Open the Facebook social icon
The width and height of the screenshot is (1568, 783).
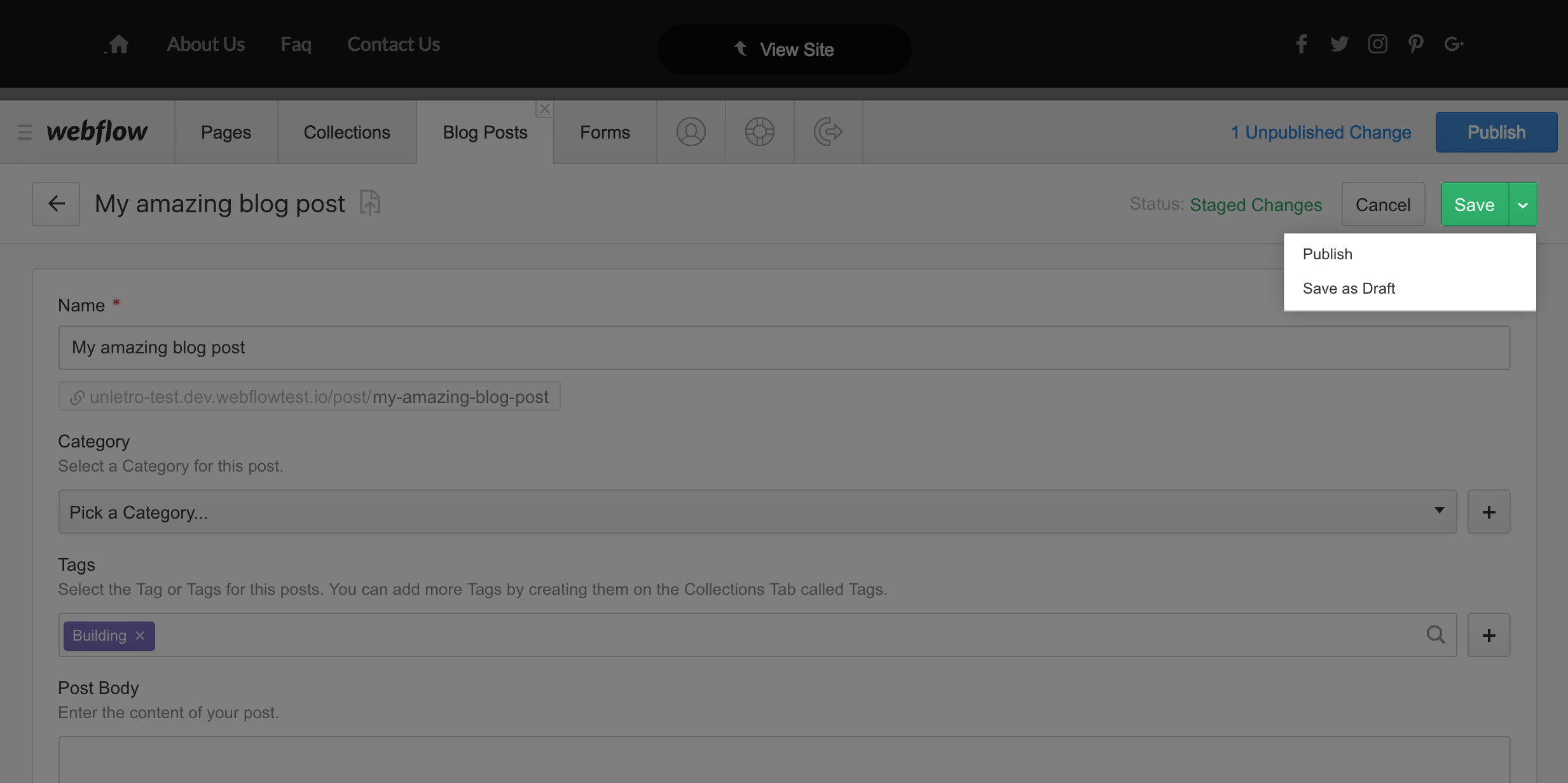click(1301, 44)
